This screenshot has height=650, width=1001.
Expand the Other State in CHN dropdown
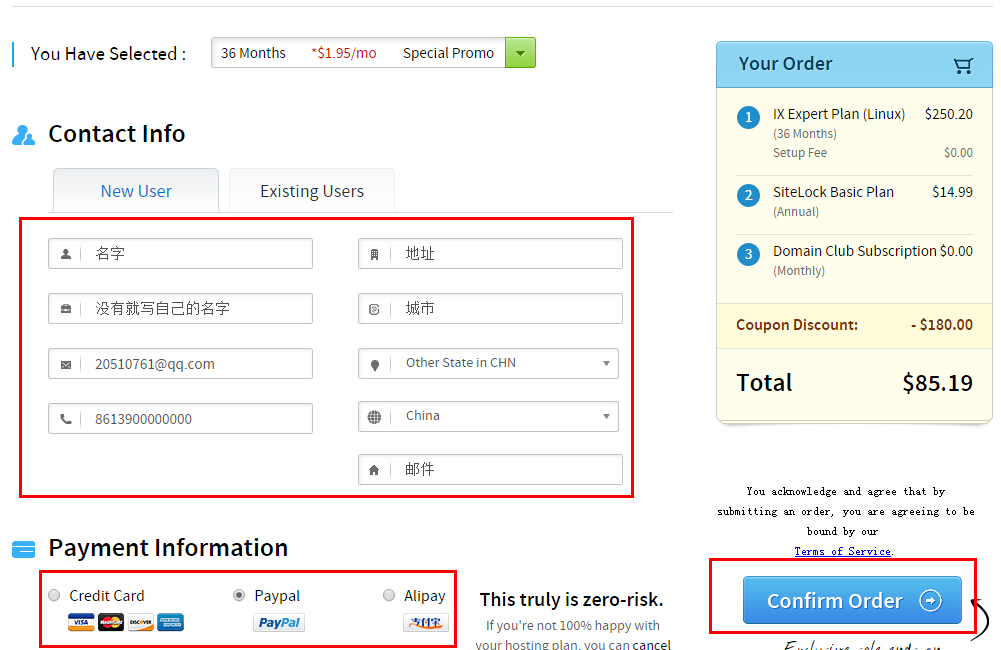pyautogui.click(x=488, y=363)
